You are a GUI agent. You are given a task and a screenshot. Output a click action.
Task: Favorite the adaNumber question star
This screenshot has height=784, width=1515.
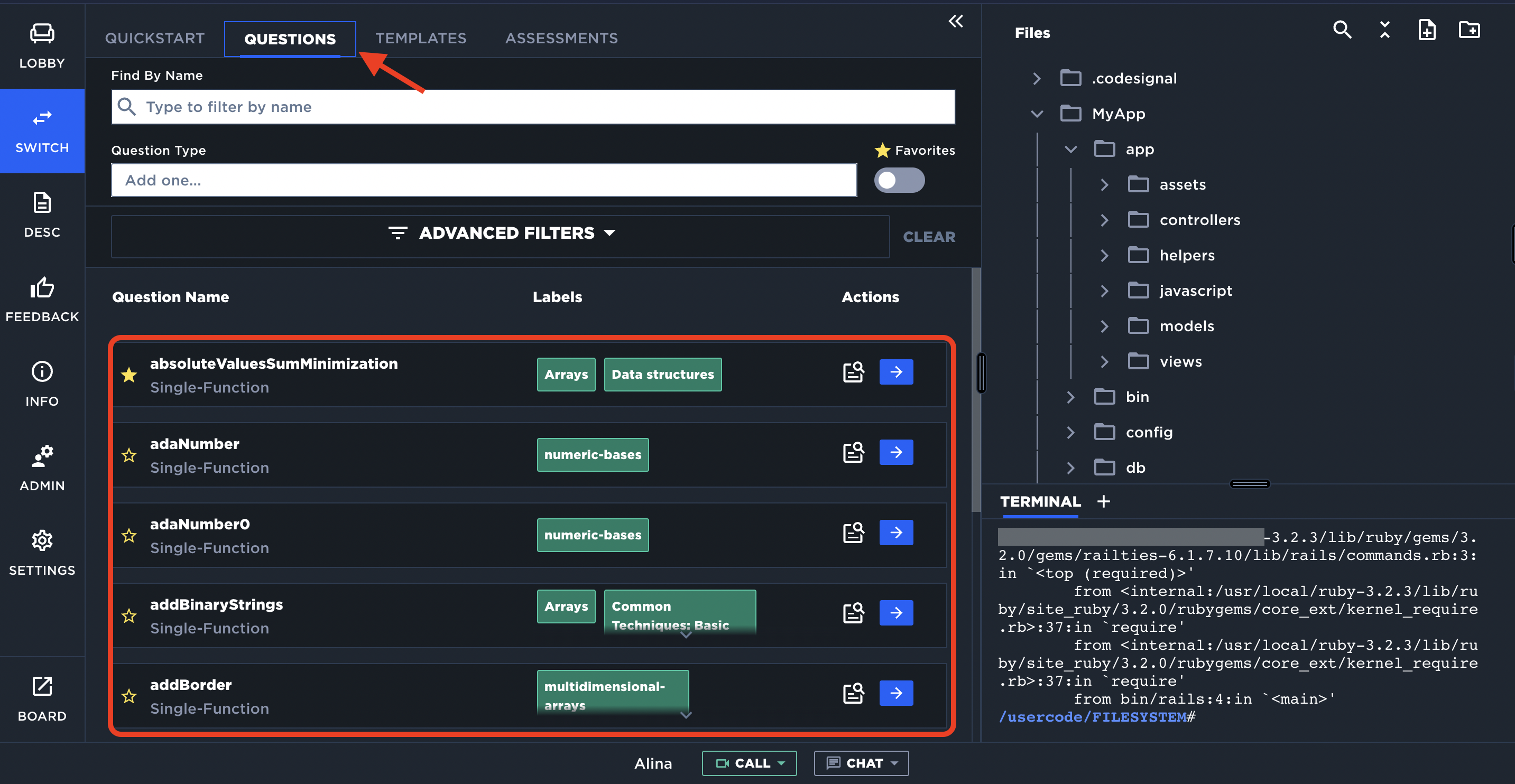(x=130, y=455)
